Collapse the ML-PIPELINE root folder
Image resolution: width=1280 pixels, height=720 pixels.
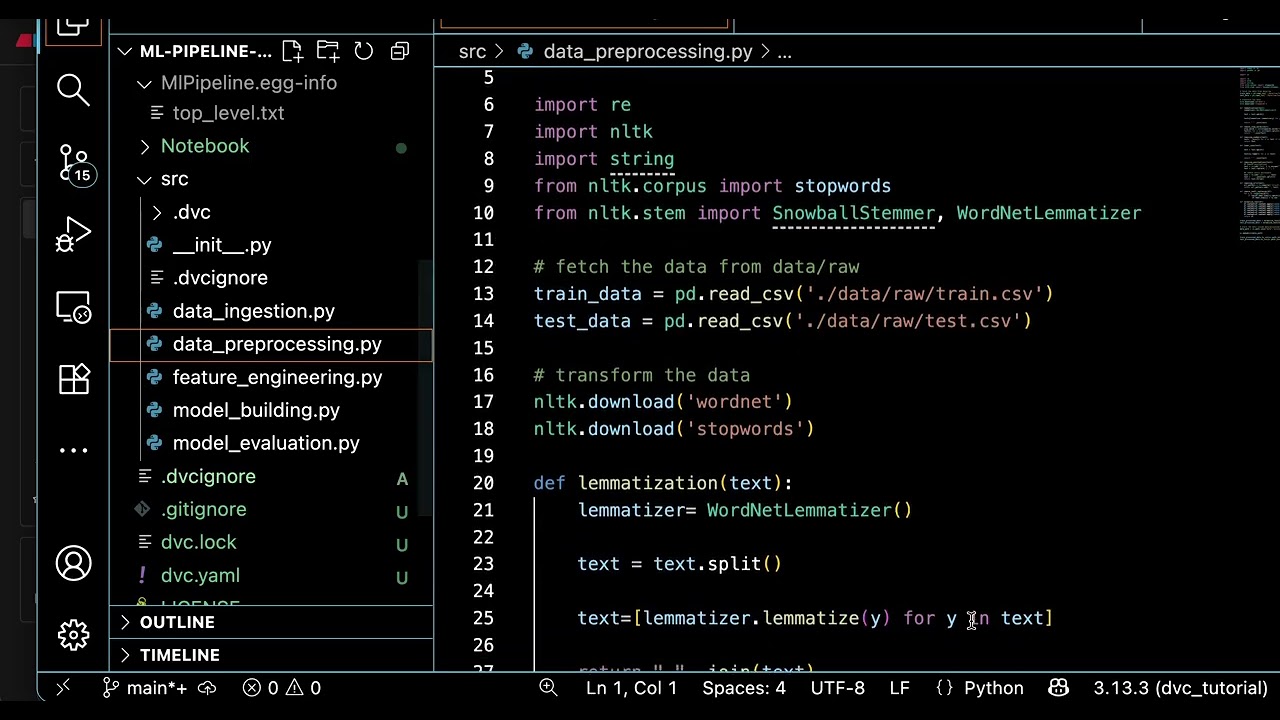point(125,51)
